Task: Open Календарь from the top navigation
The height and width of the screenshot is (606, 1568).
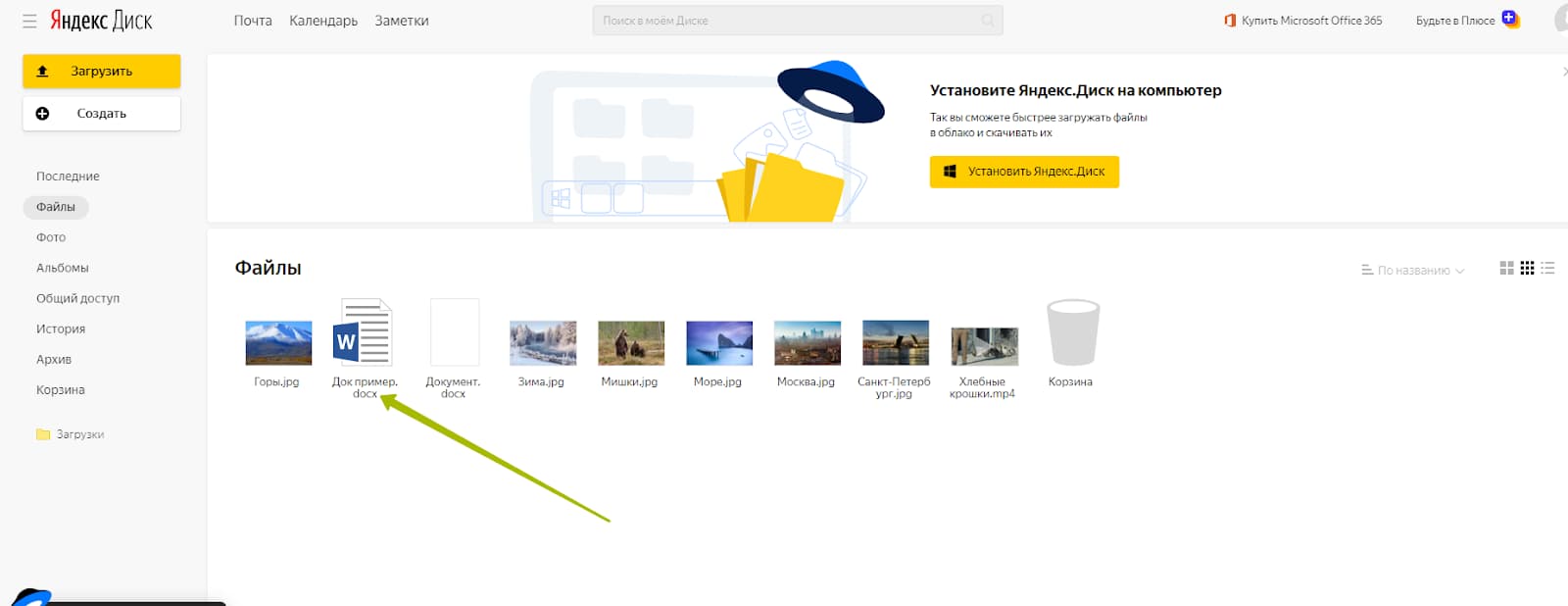Action: coord(323,21)
